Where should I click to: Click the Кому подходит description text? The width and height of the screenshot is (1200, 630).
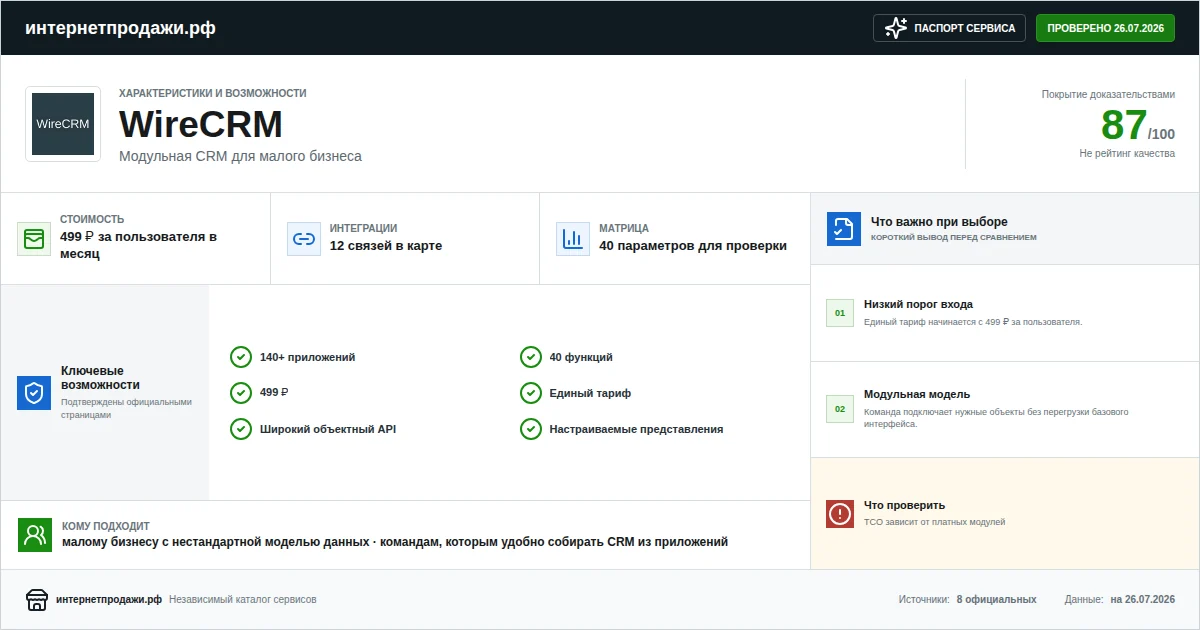point(395,542)
